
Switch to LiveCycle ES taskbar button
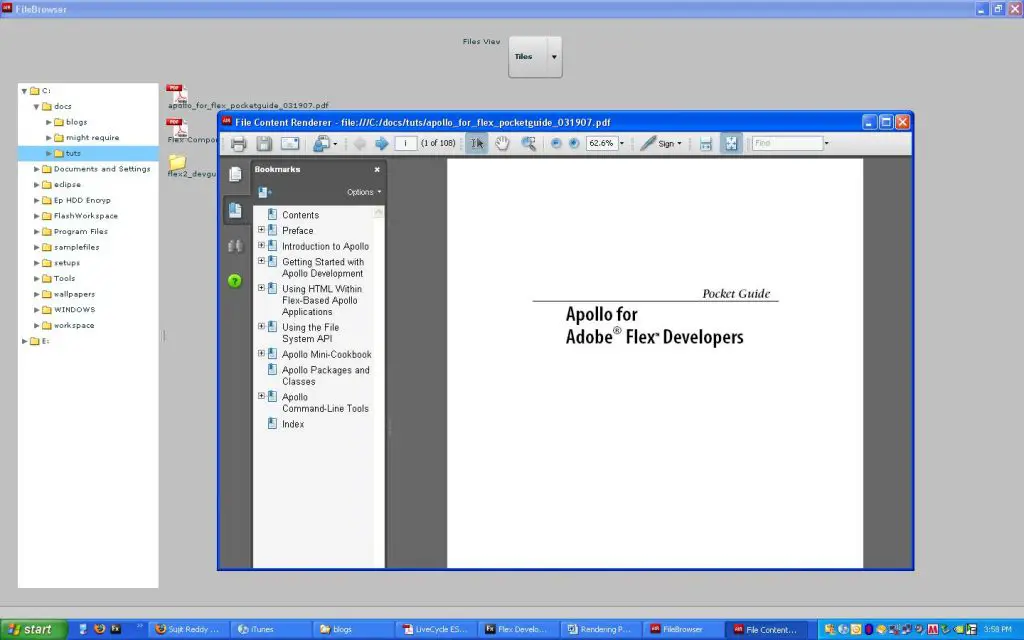[436, 630]
